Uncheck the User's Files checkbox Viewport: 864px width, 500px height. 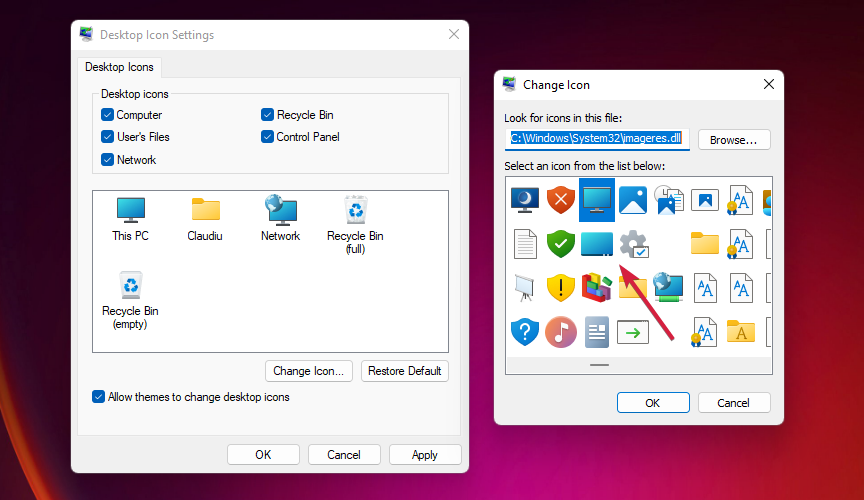click(x=107, y=137)
